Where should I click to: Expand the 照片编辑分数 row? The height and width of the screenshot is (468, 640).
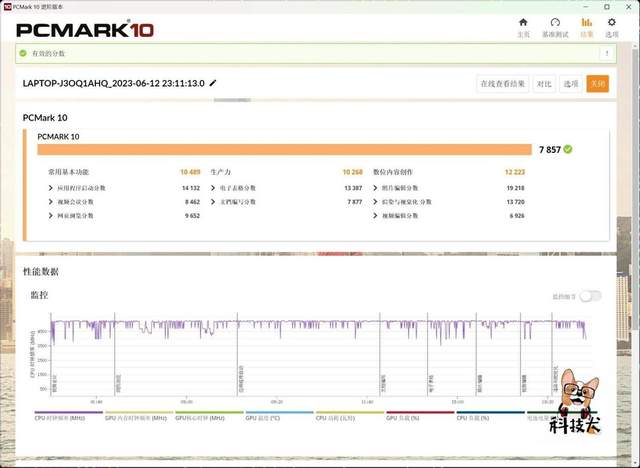(376, 188)
